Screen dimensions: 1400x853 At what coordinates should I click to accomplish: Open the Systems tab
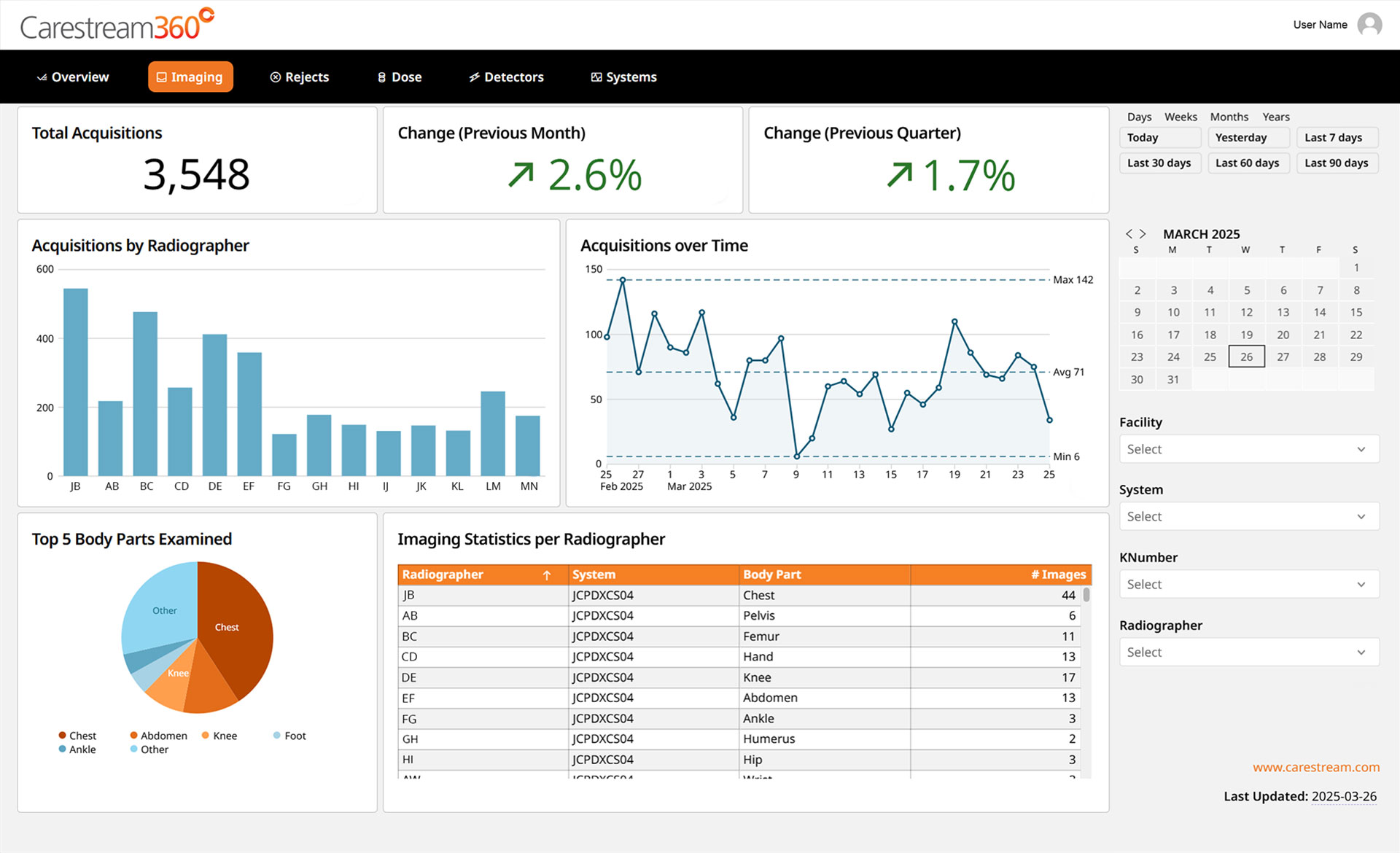(623, 77)
